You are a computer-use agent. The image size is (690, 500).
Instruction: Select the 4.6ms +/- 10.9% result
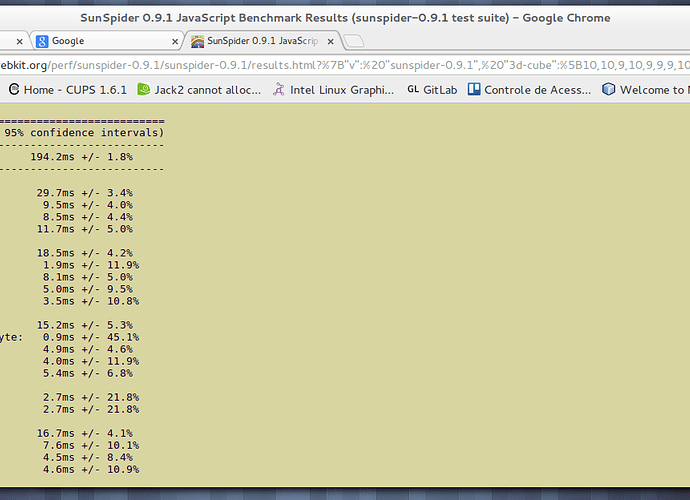(91, 470)
